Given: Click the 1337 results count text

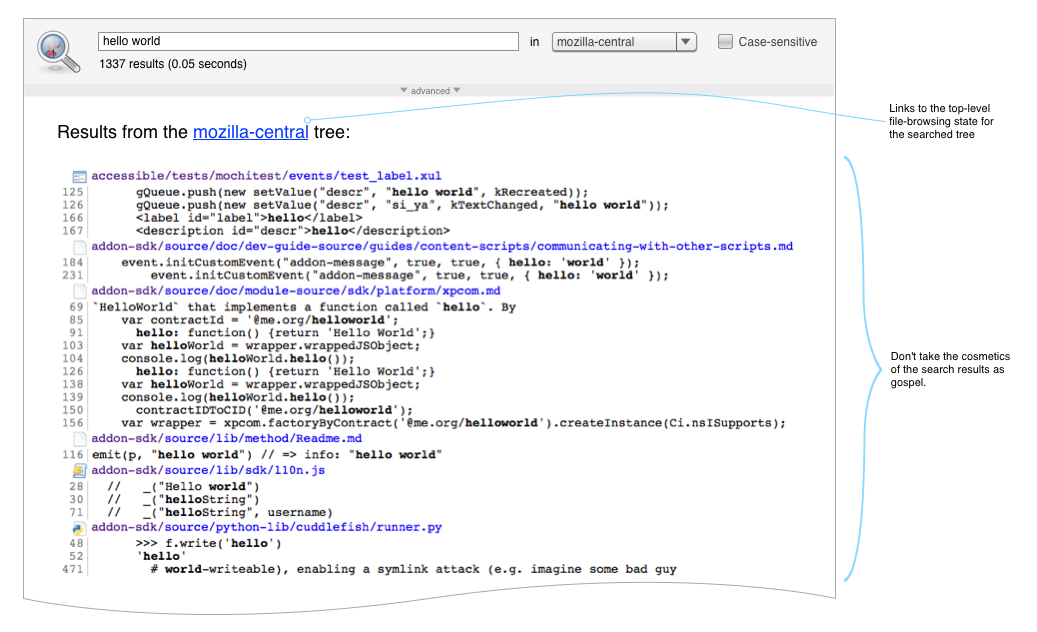Looking at the screenshot, I should [173, 64].
